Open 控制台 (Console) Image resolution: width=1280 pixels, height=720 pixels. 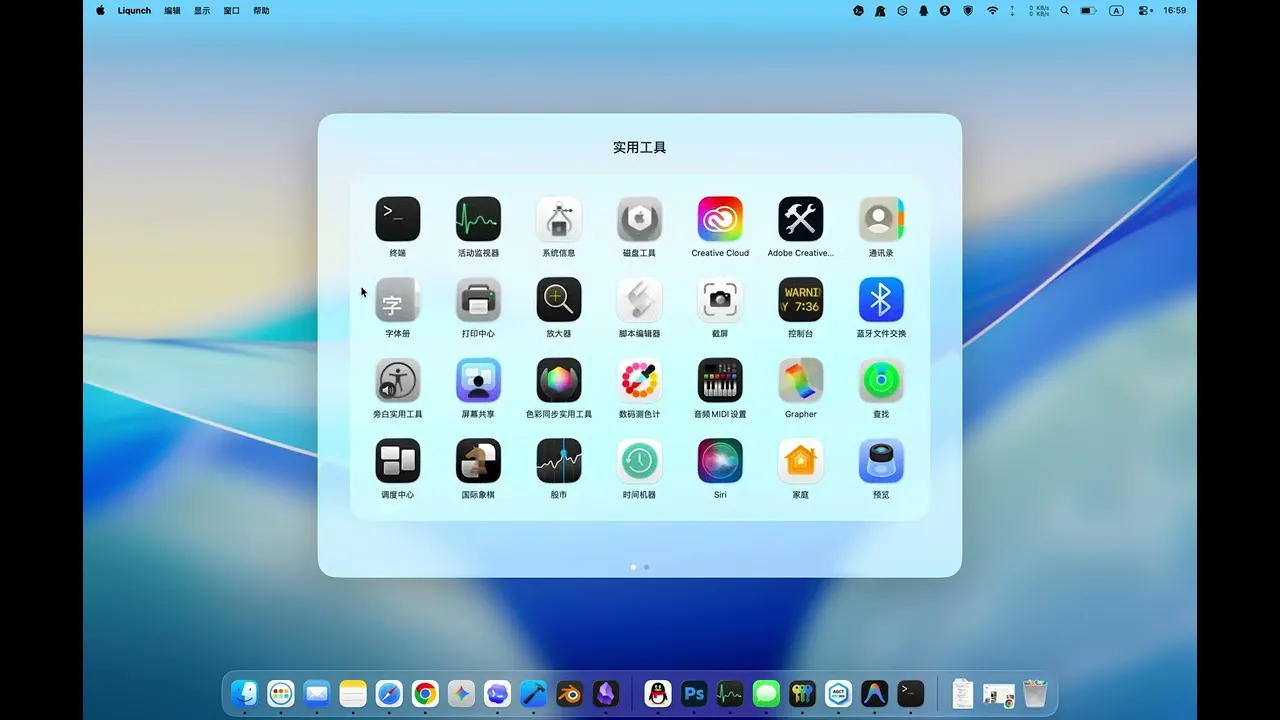[801, 300]
